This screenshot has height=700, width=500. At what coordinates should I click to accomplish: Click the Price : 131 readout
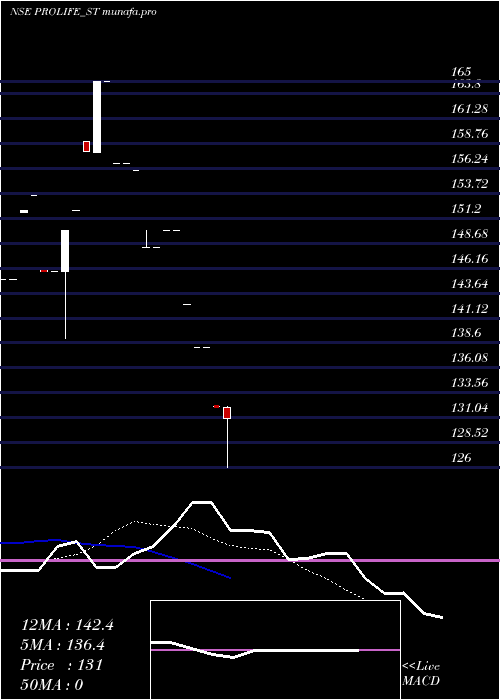tap(62, 665)
